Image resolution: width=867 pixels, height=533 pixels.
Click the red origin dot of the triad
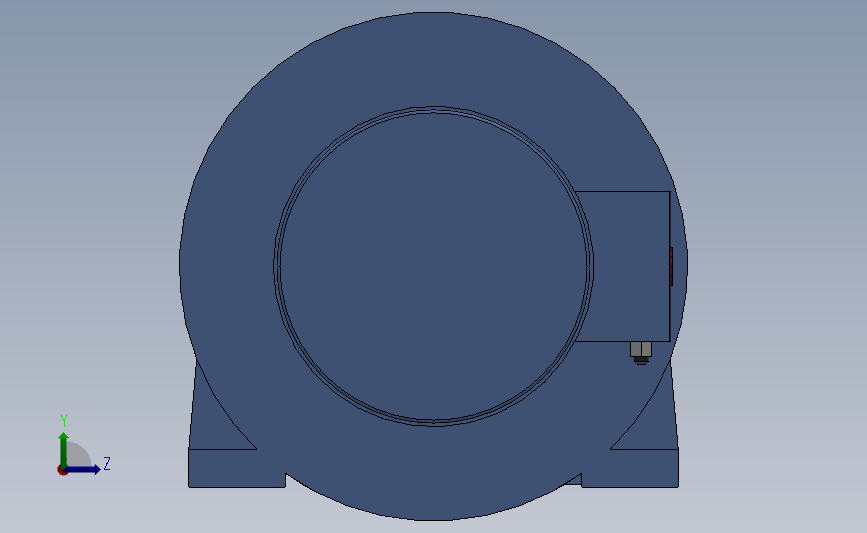pyautogui.click(x=62, y=471)
